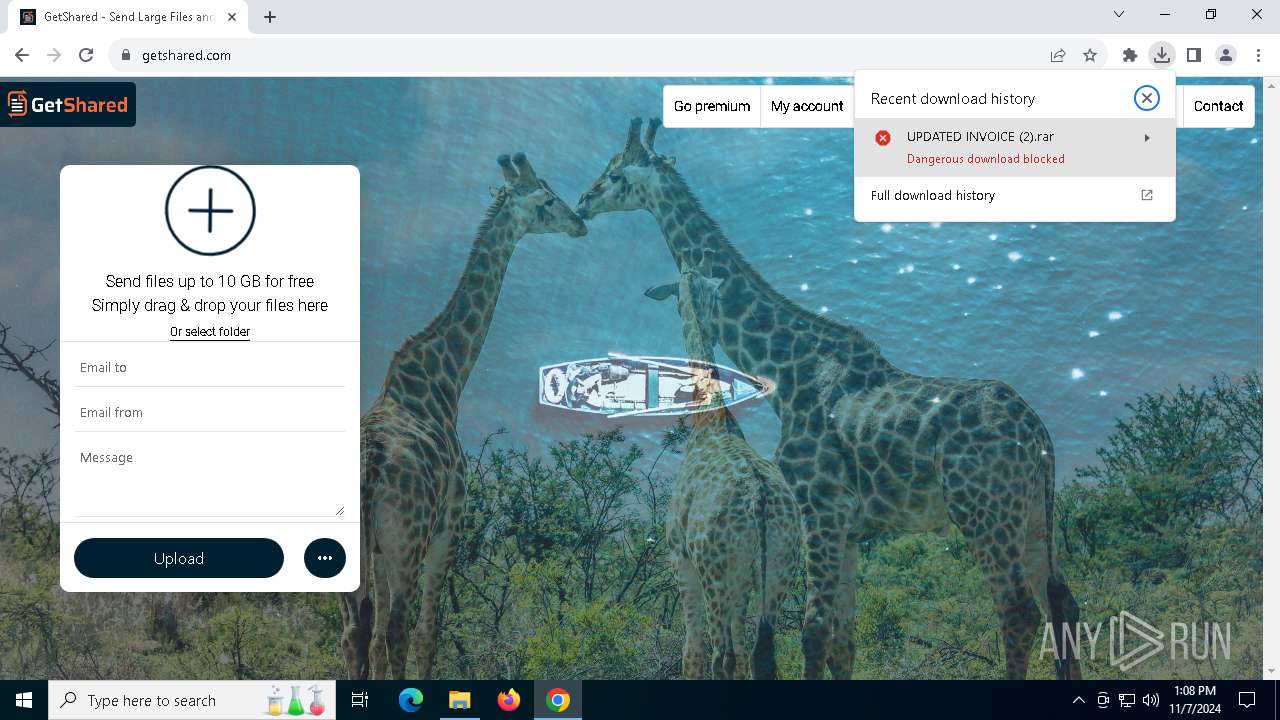Open network tray icon

(x=1127, y=700)
